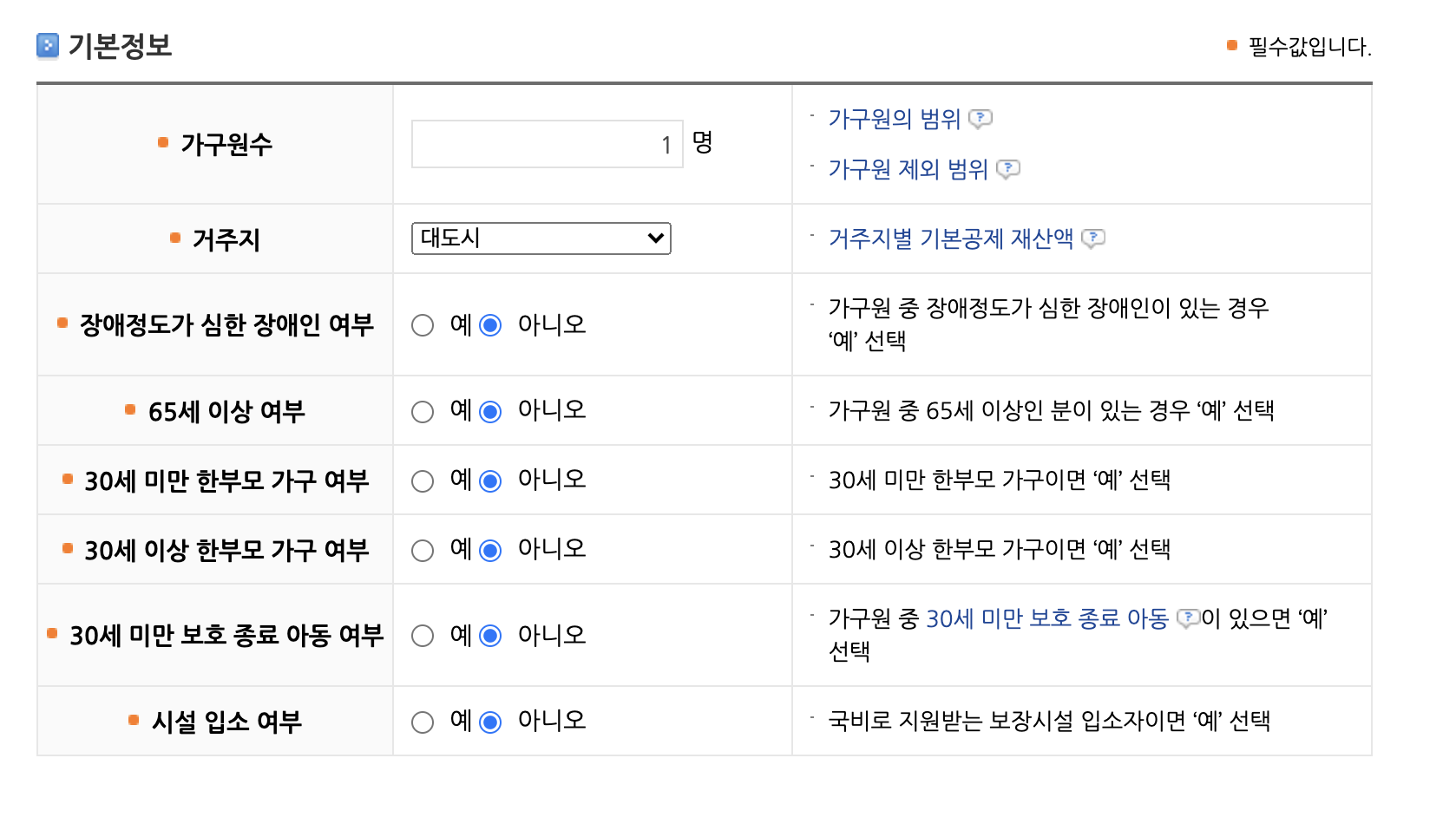Select 예 for 시설 입소 여부
The height and width of the screenshot is (817, 1456).
[423, 721]
